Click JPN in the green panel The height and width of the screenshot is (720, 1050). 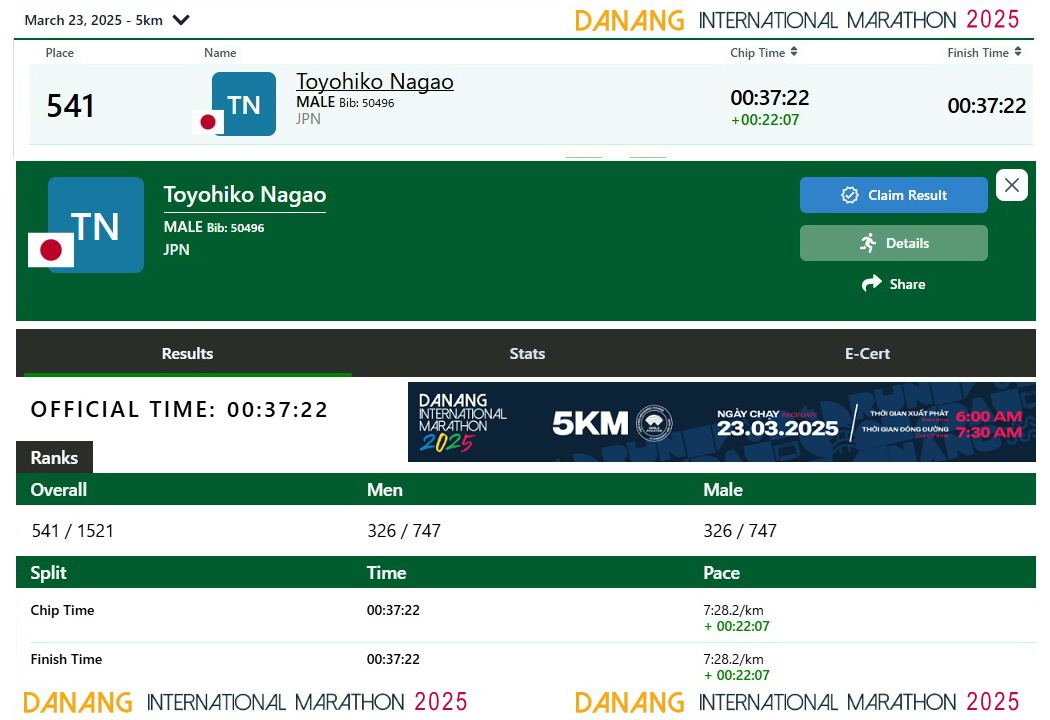pos(177,250)
